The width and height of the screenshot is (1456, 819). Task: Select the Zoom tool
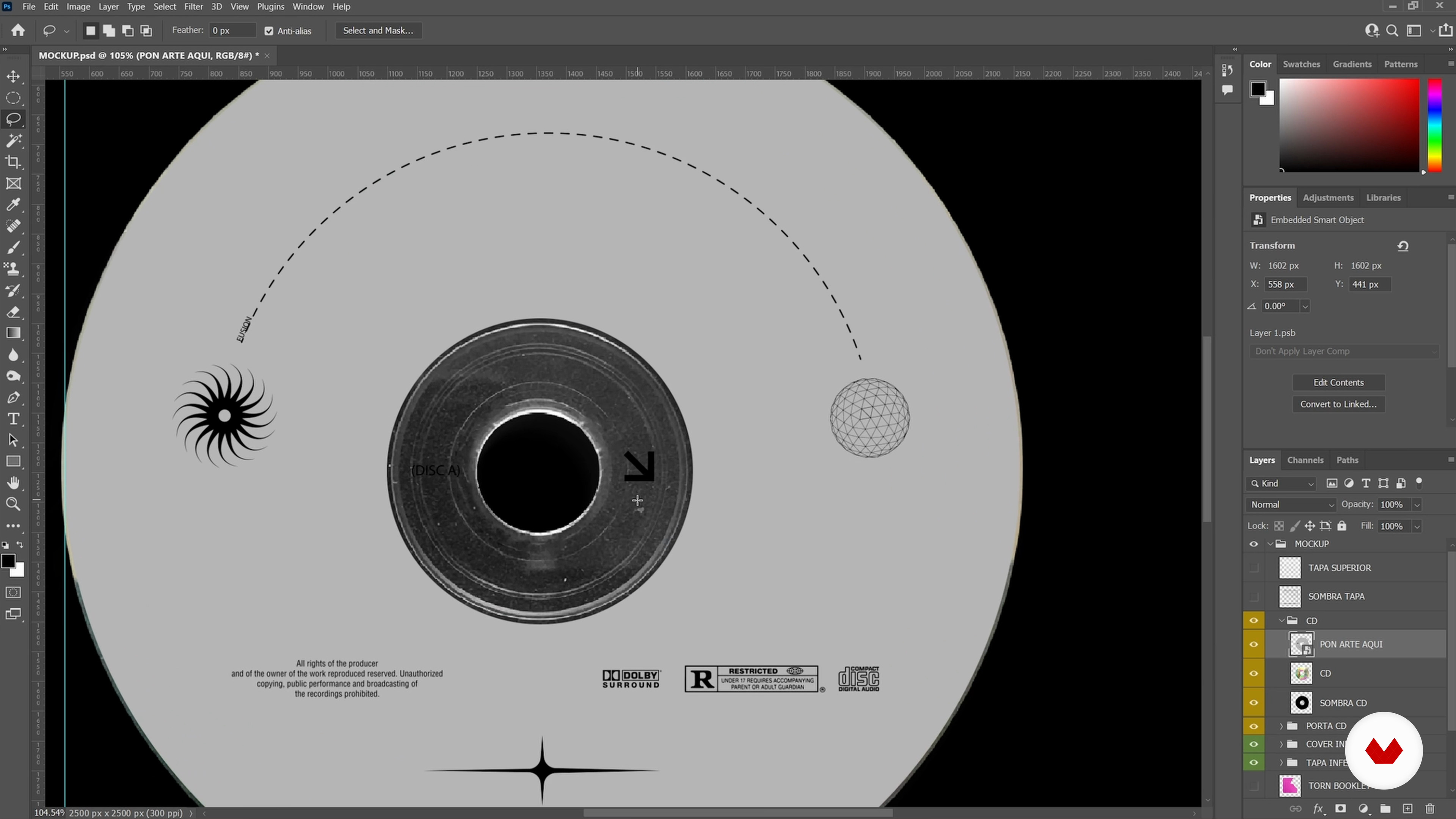coord(13,504)
